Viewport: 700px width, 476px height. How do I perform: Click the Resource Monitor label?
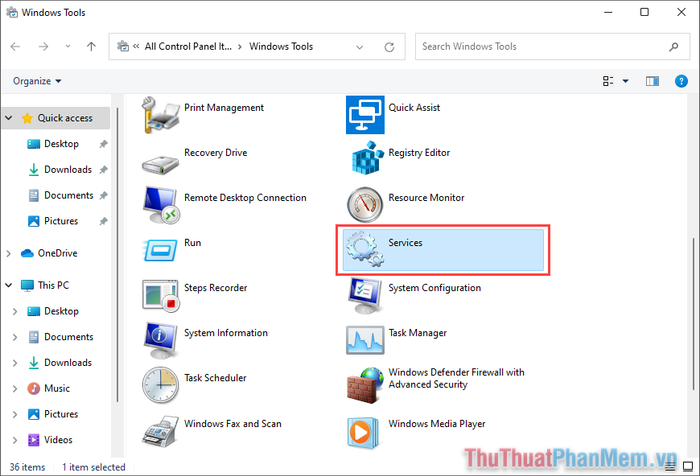pos(426,198)
